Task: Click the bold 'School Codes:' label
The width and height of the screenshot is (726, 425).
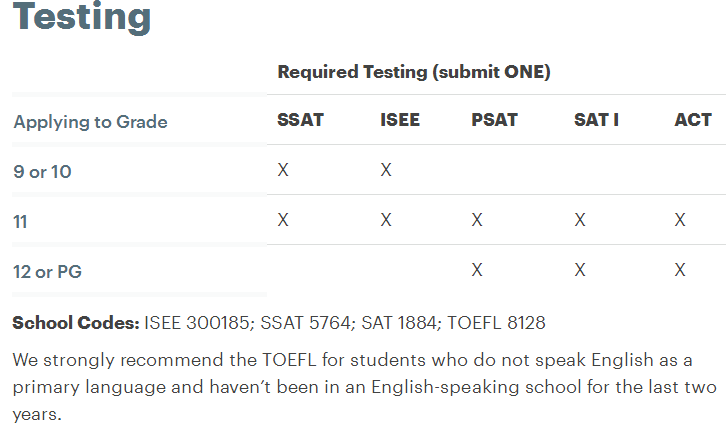Action: [75, 323]
